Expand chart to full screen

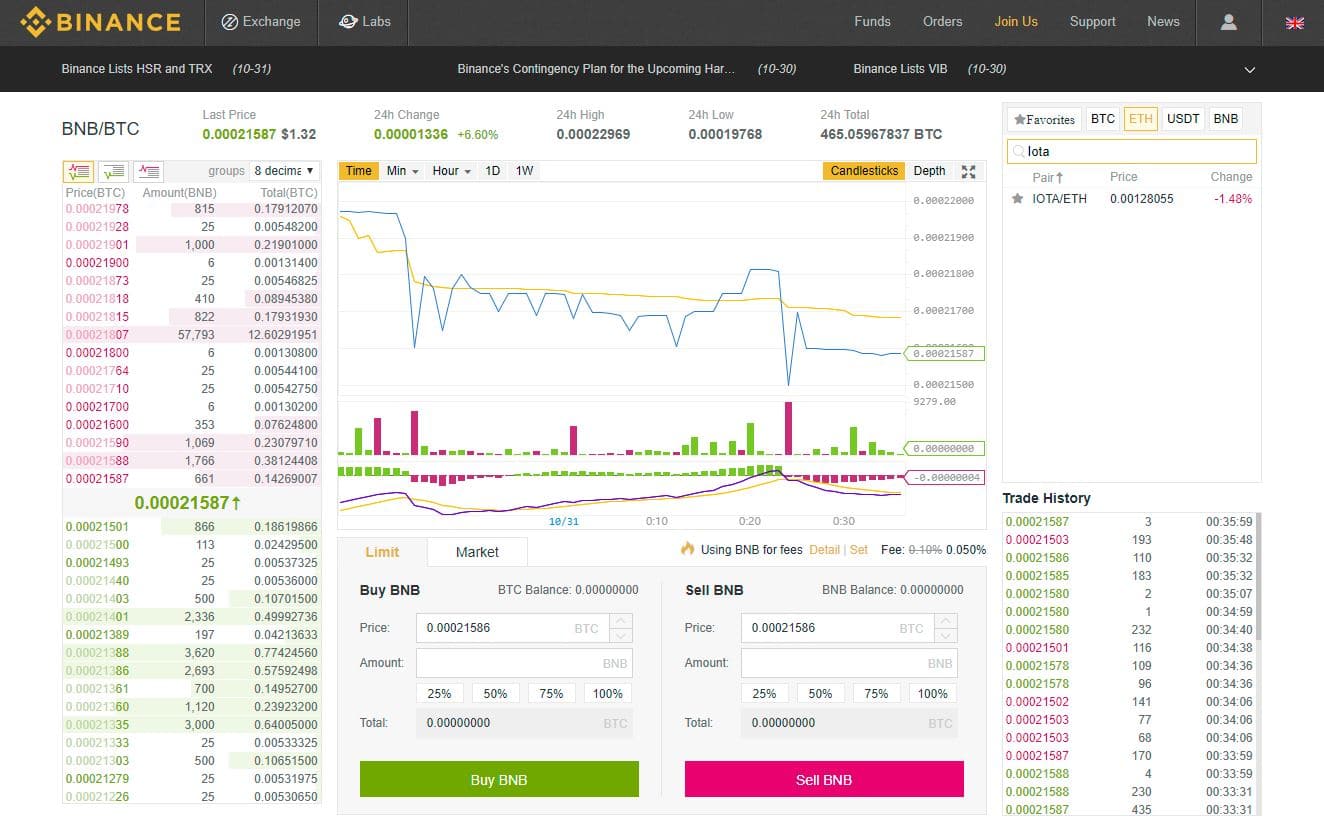click(x=967, y=171)
